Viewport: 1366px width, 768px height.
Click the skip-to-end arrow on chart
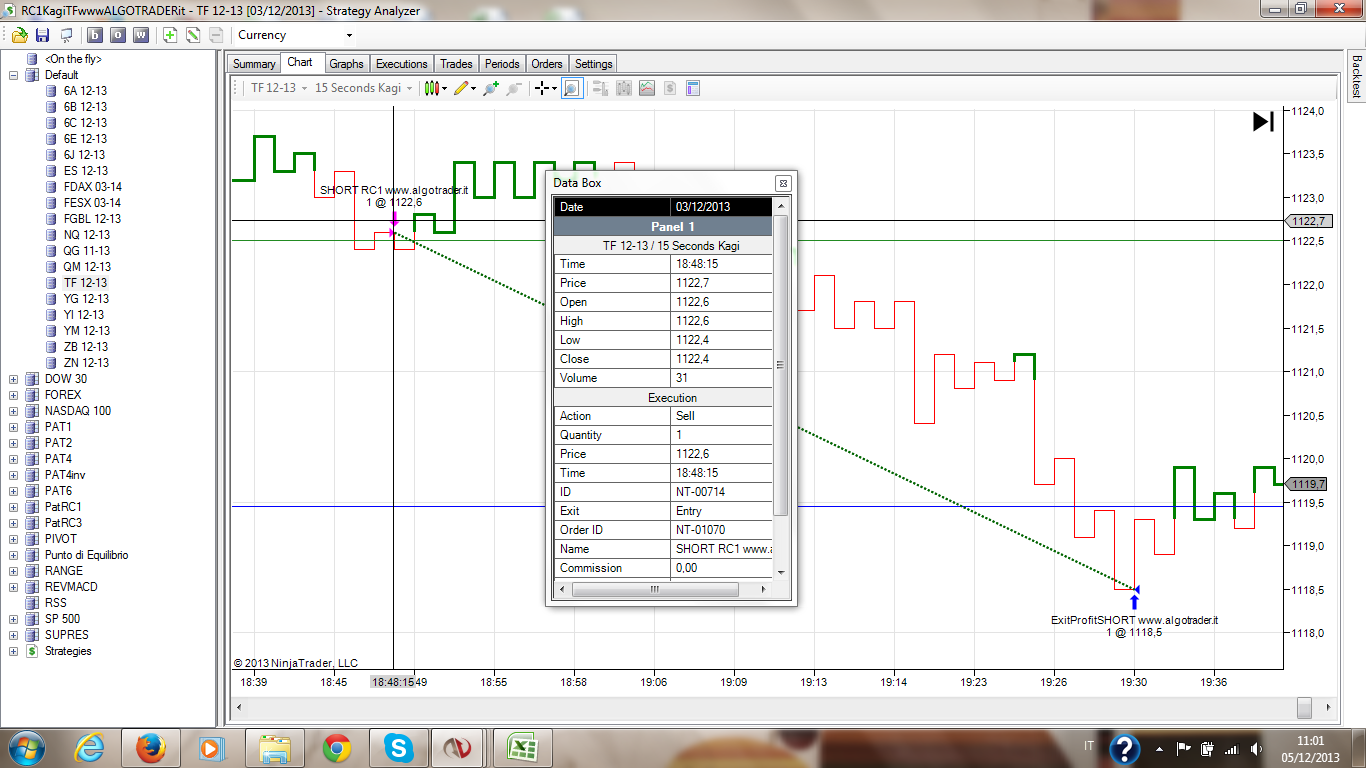[x=1263, y=122]
